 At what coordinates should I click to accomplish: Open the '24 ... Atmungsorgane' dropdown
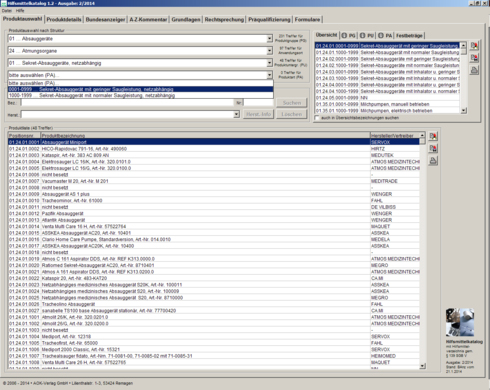[x=270, y=51]
